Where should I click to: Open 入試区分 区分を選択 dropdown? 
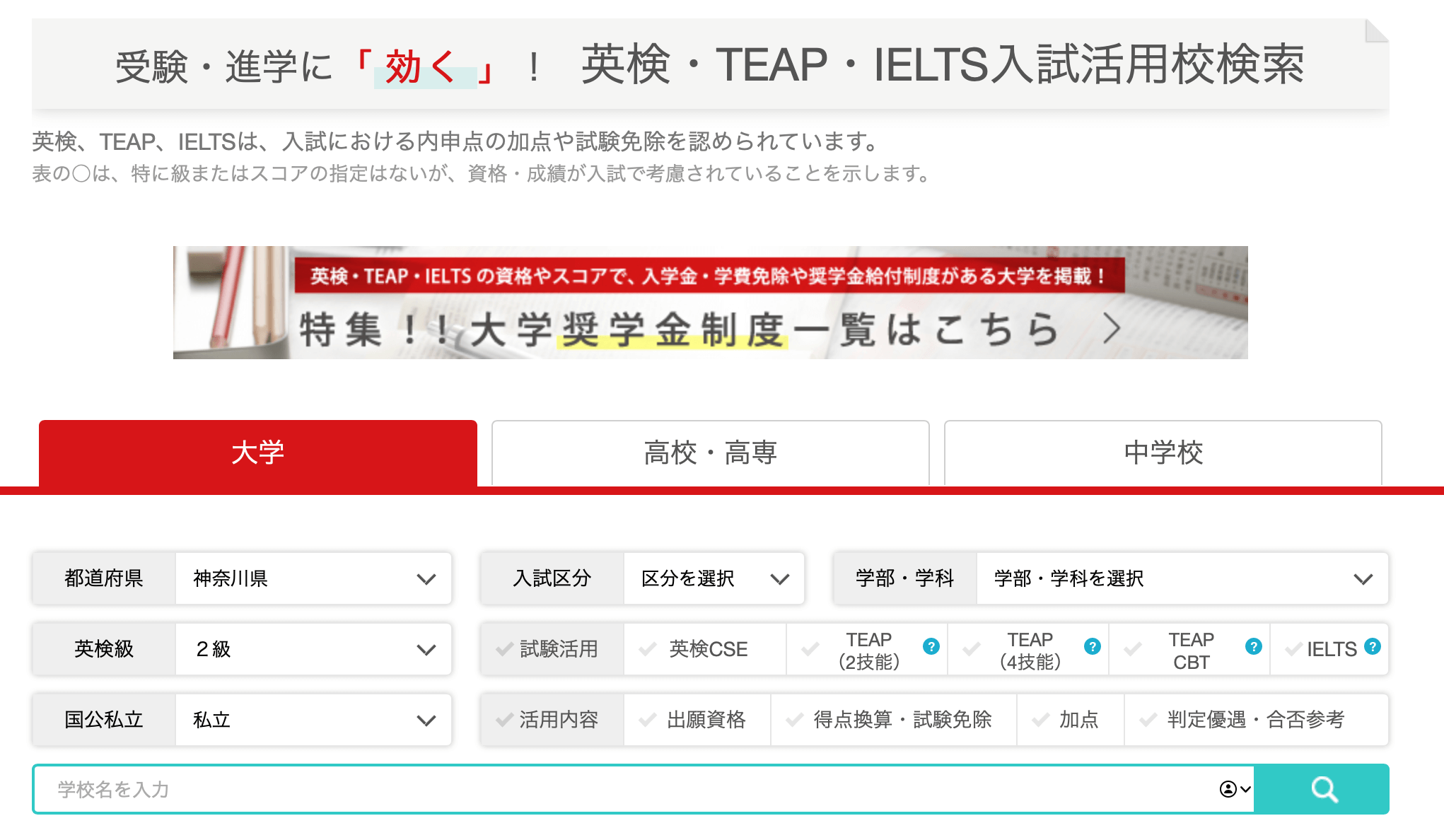713,578
